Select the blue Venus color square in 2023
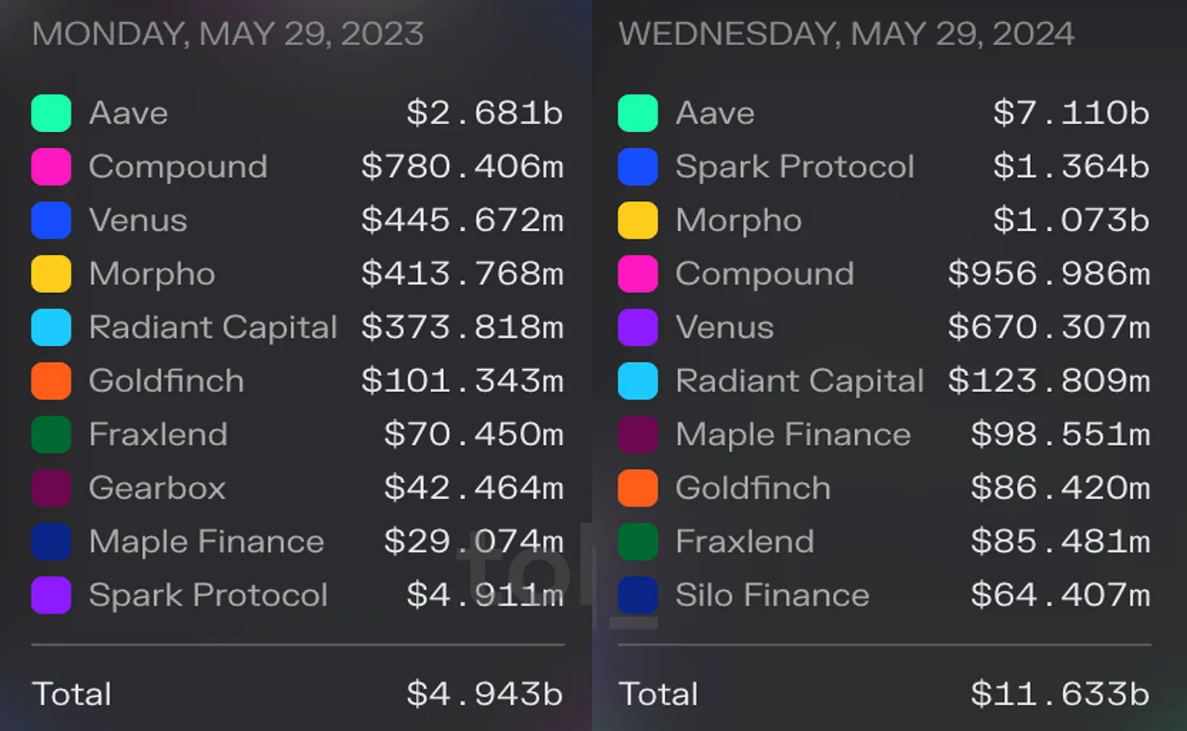Image resolution: width=1187 pixels, height=731 pixels. [x=51, y=220]
